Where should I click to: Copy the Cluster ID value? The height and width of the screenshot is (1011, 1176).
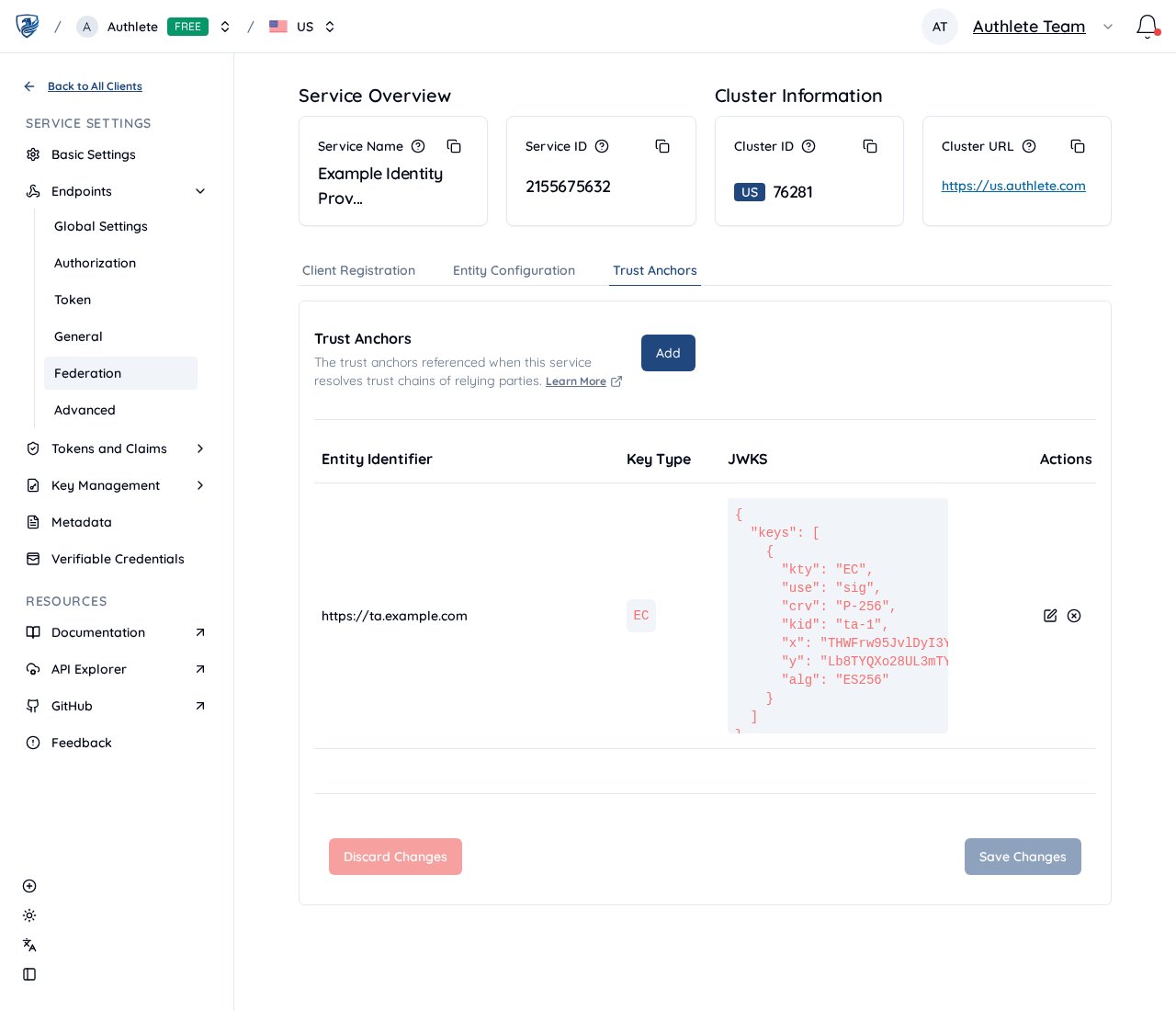pyautogui.click(x=870, y=146)
